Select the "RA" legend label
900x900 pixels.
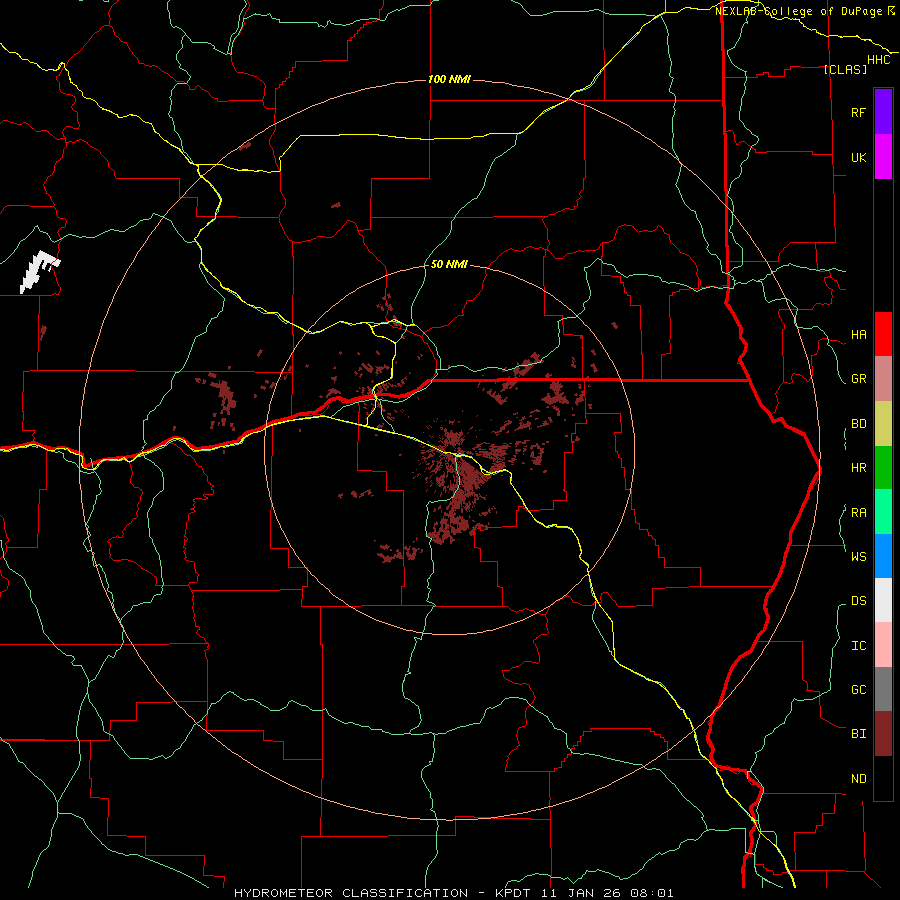[x=858, y=513]
